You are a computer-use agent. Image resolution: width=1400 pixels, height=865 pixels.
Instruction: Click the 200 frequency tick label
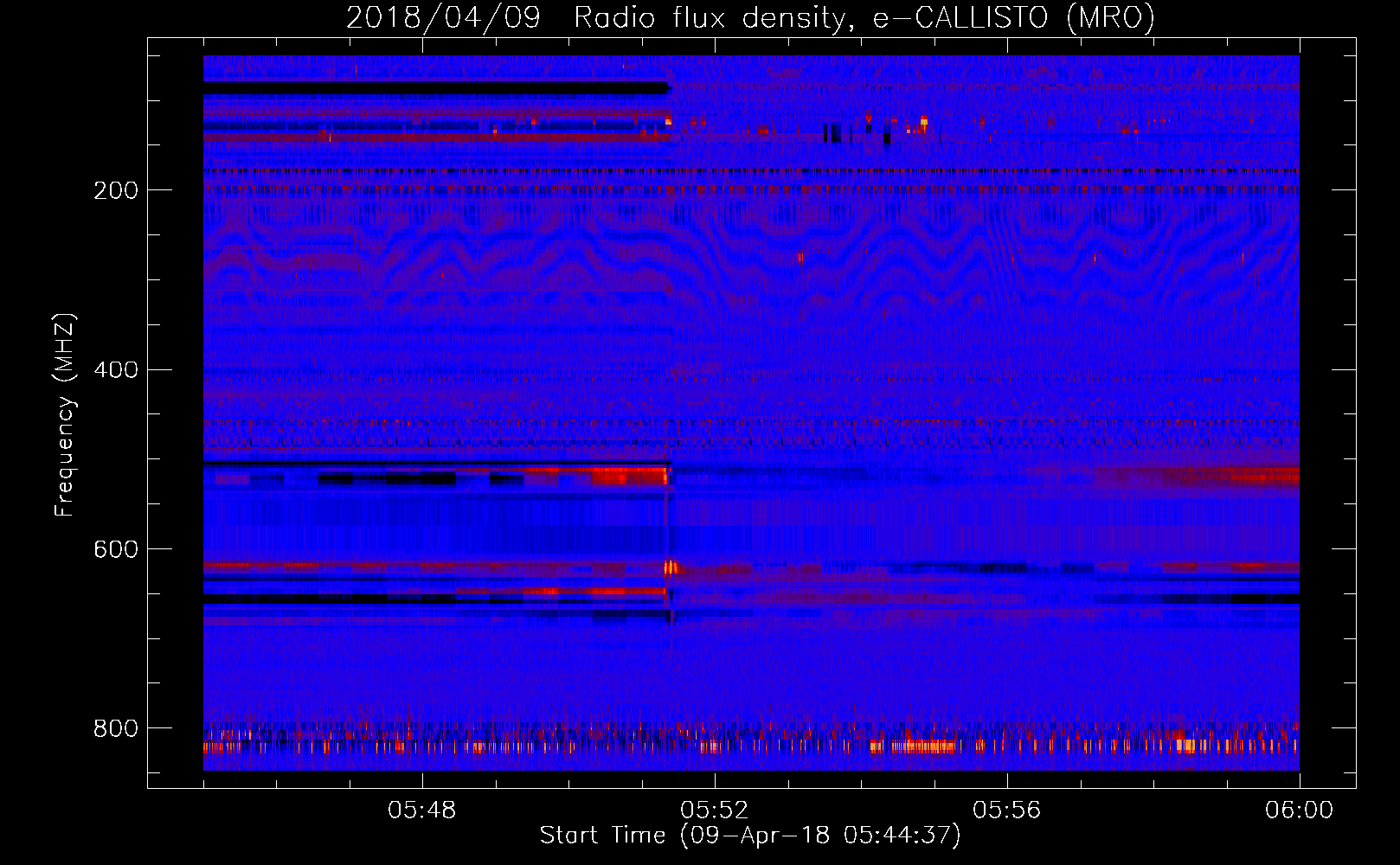click(x=116, y=190)
